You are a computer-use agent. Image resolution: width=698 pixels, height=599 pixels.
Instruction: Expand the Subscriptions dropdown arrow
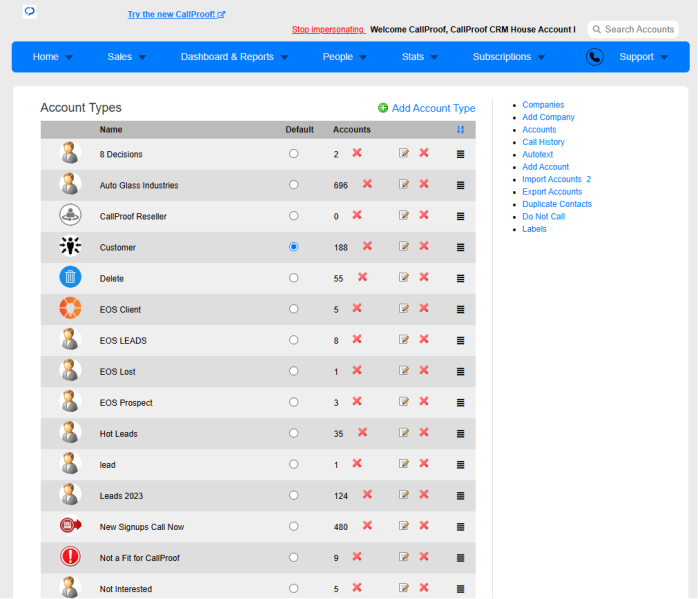(x=541, y=57)
